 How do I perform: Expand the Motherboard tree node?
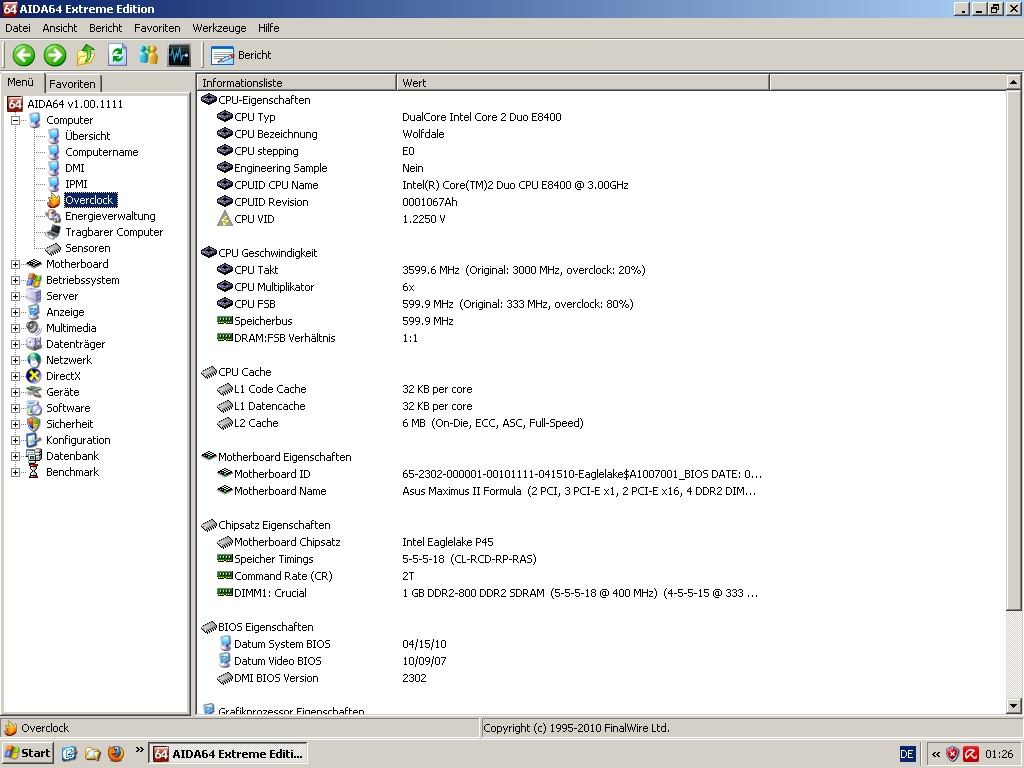click(15, 264)
